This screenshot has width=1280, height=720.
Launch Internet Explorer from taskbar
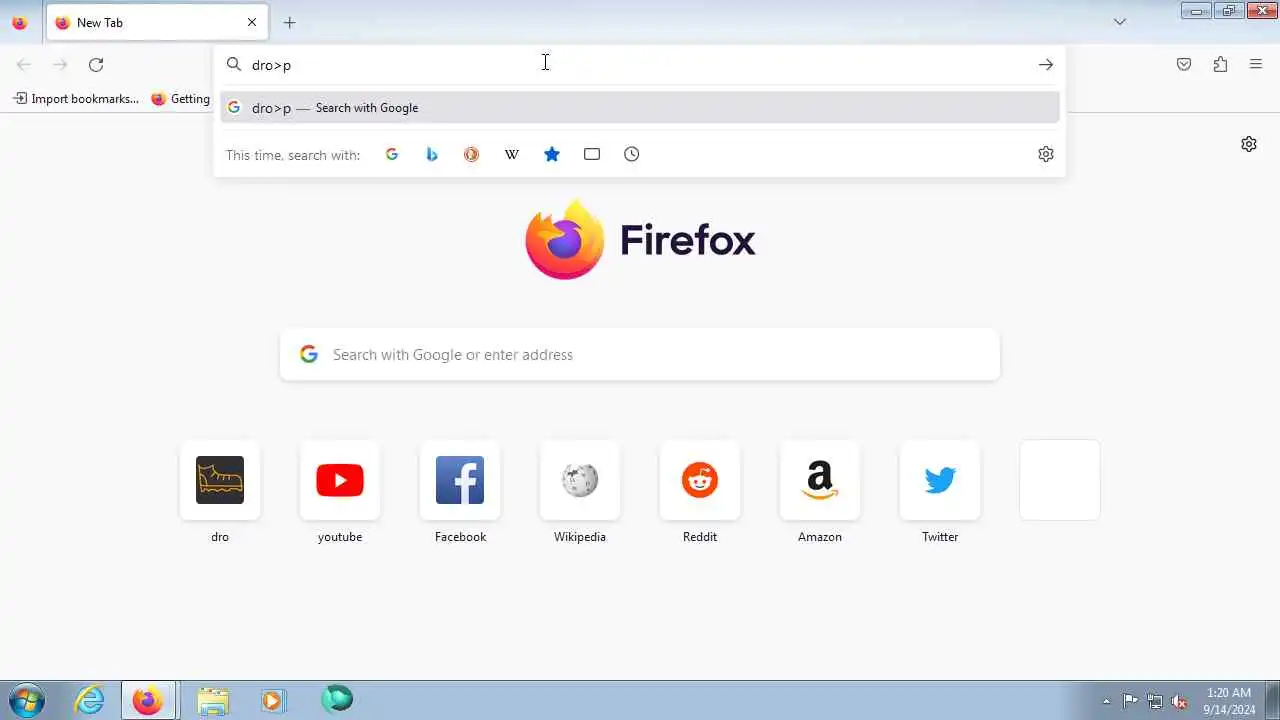pyautogui.click(x=90, y=700)
